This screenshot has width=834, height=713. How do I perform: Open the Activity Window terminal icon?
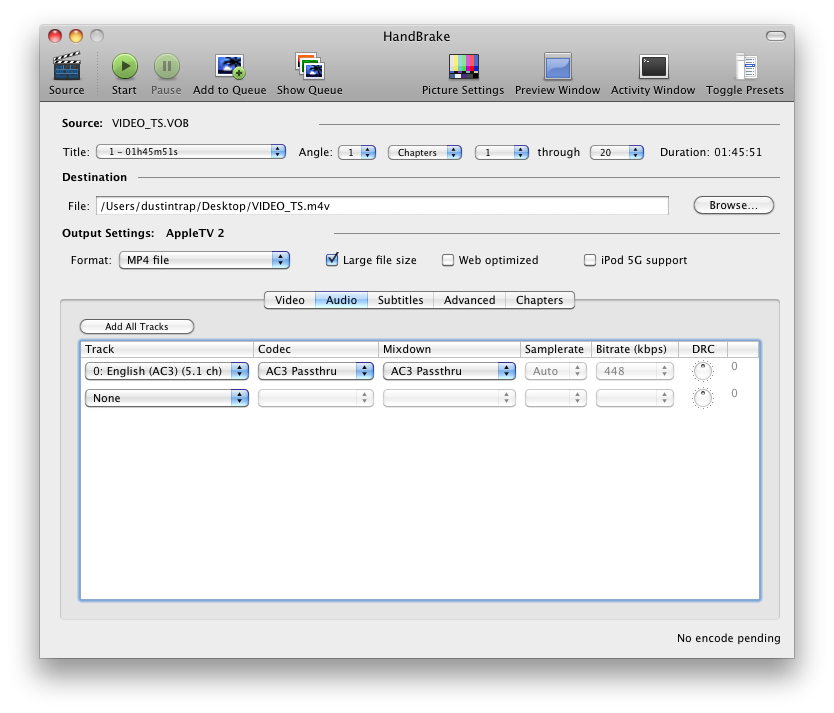[x=653, y=66]
